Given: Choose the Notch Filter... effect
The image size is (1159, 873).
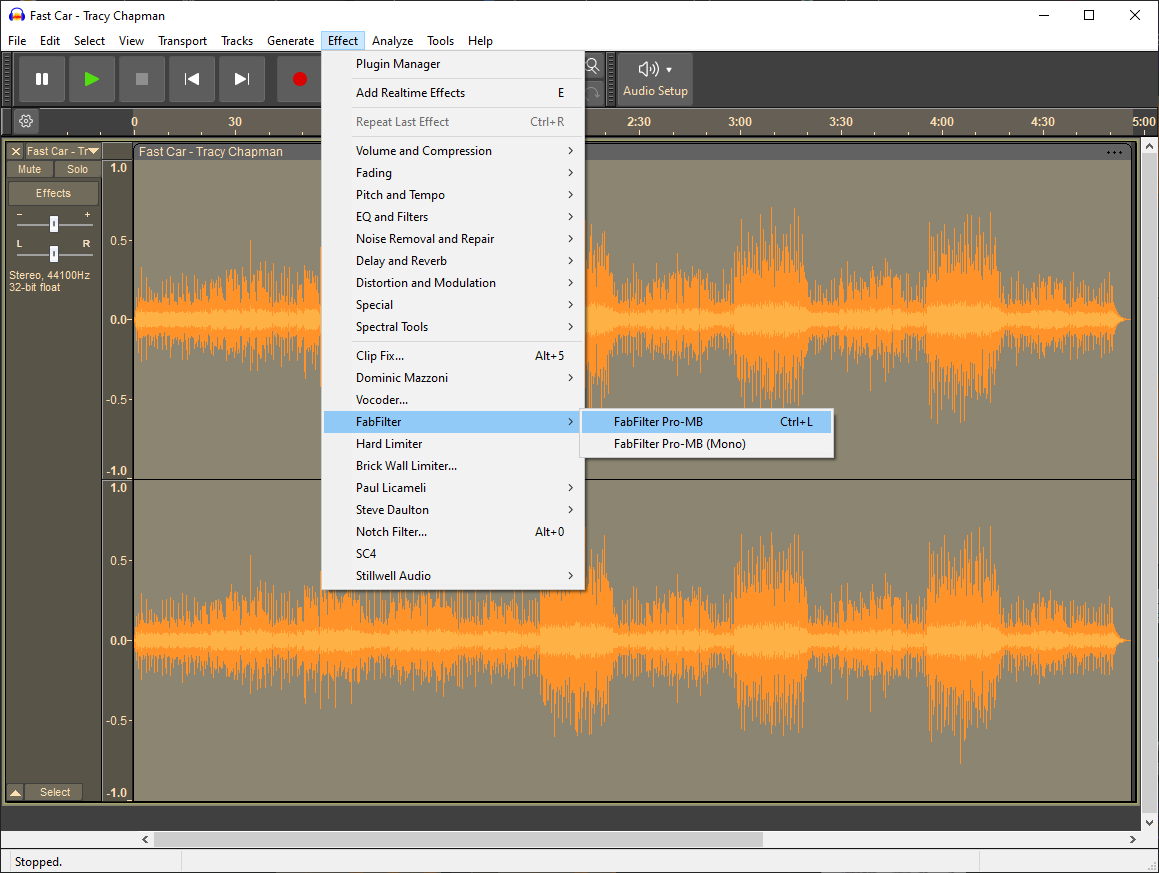Looking at the screenshot, I should 454,531.
